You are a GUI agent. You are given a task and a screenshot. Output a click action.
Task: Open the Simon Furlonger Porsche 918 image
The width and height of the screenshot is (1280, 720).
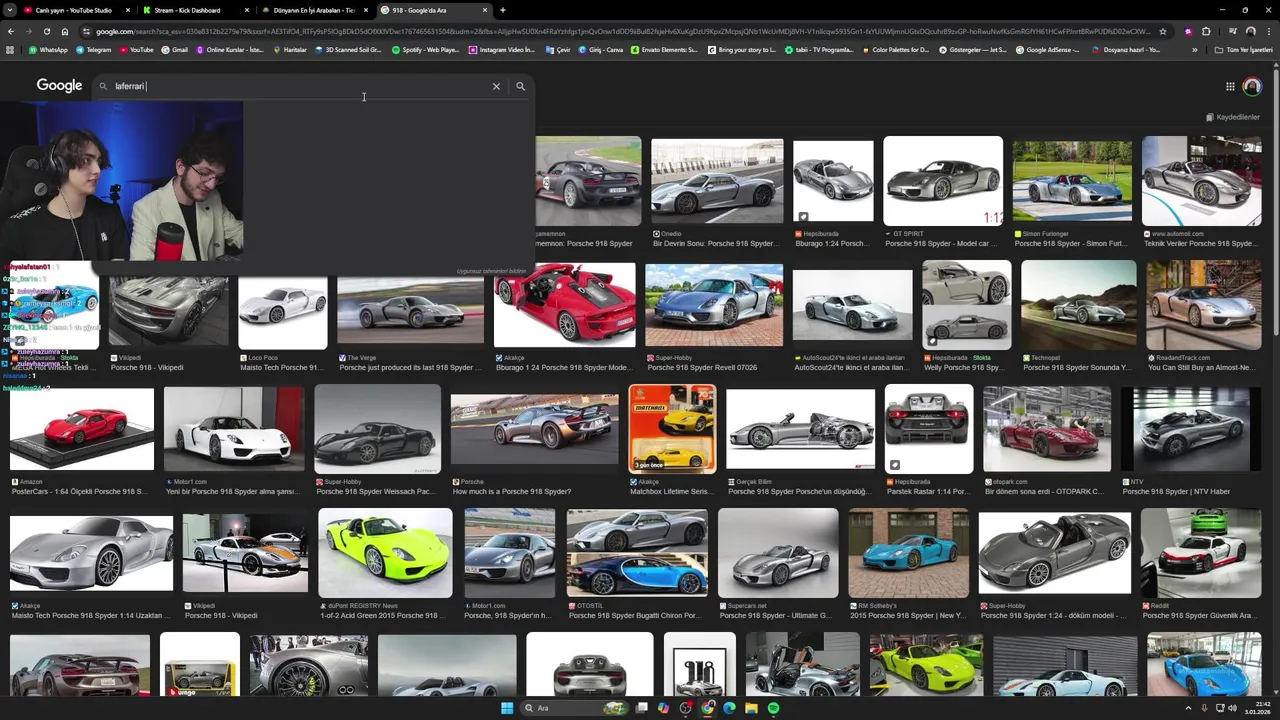1072,181
